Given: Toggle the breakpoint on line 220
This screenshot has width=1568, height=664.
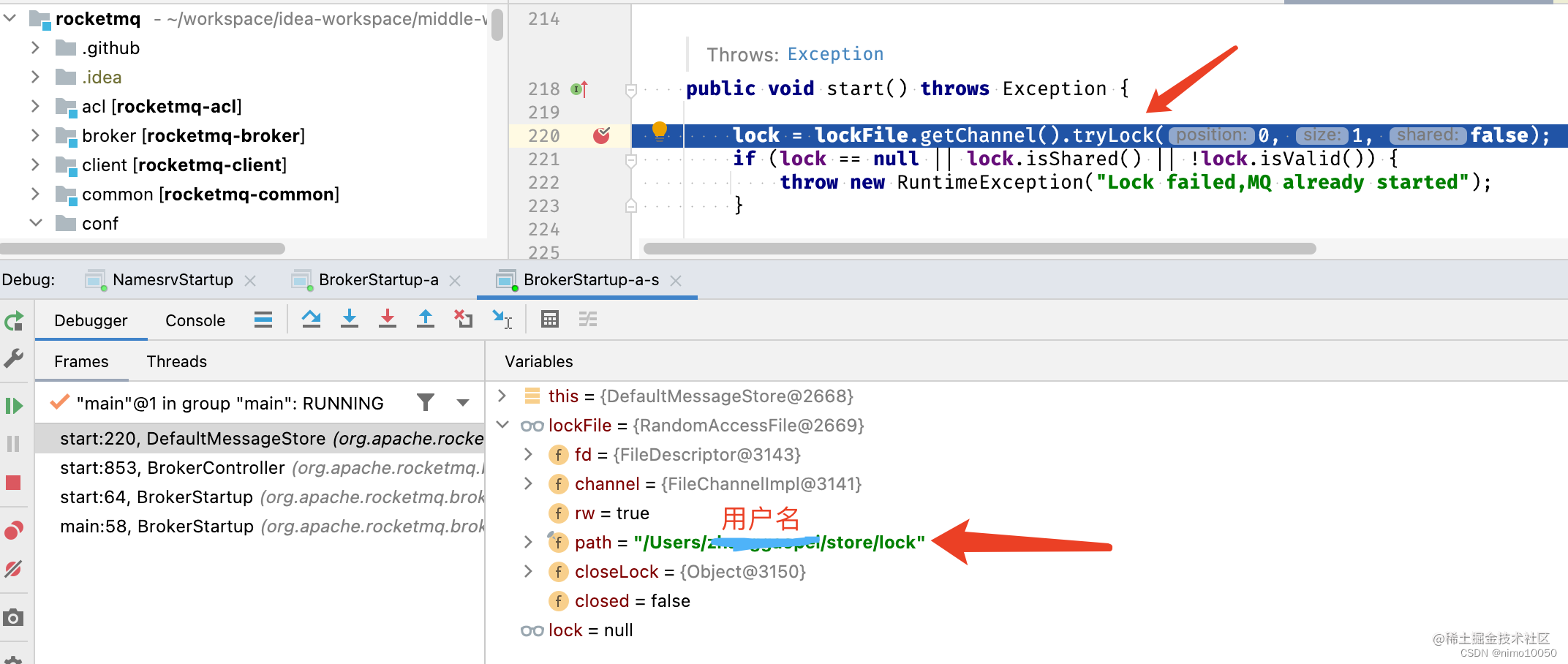Looking at the screenshot, I should (x=602, y=135).
